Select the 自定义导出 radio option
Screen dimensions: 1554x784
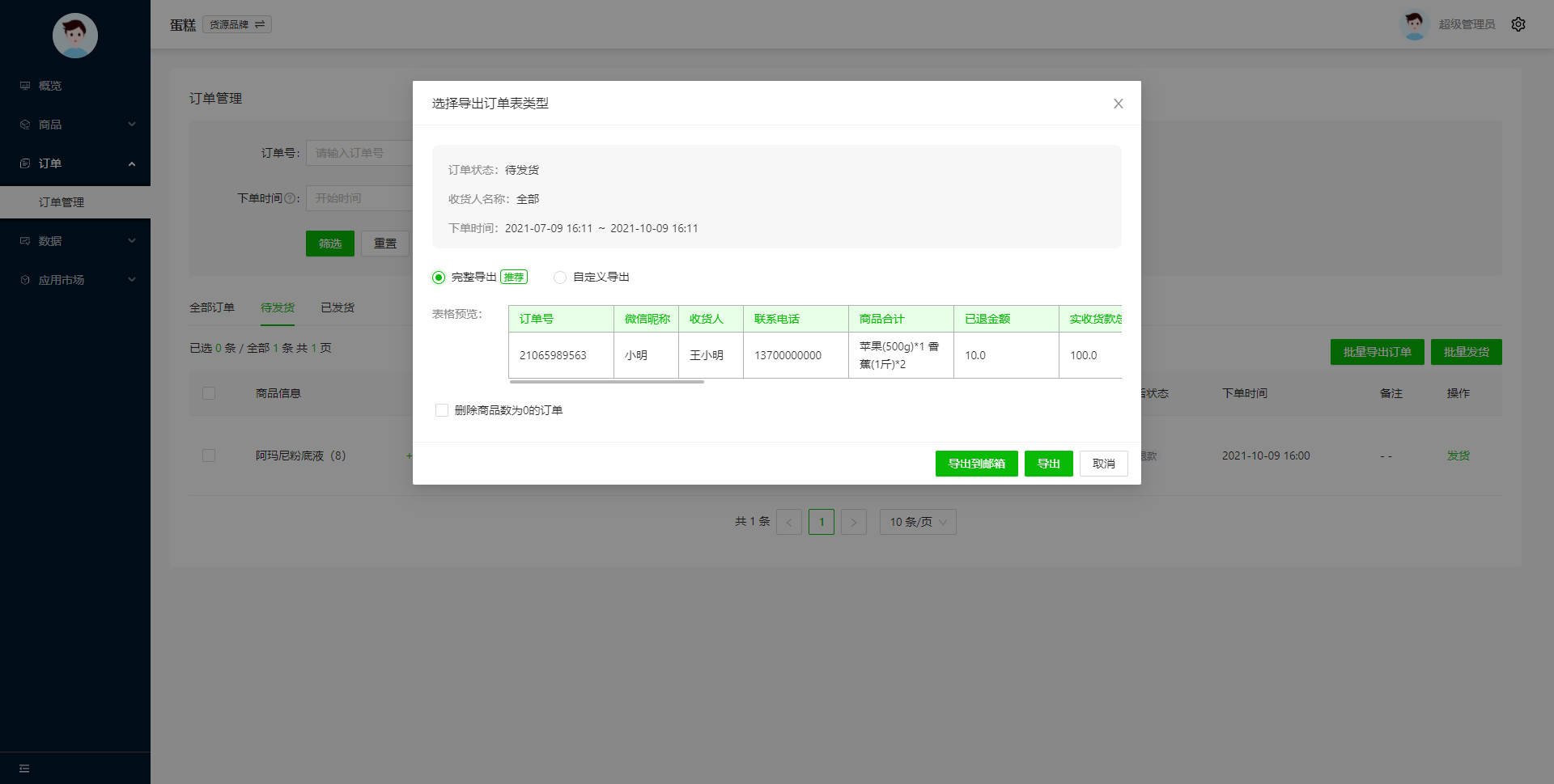560,278
